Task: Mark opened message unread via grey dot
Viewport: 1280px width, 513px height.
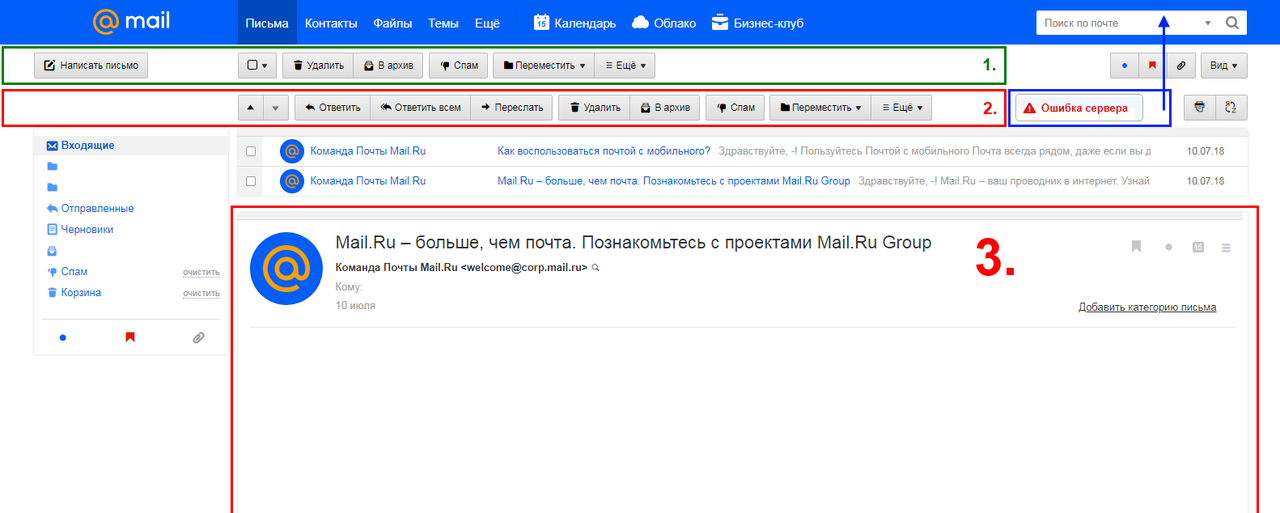Action: (1168, 247)
